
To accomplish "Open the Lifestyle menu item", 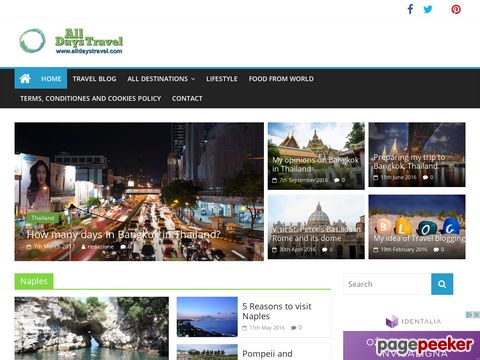I will tap(222, 79).
